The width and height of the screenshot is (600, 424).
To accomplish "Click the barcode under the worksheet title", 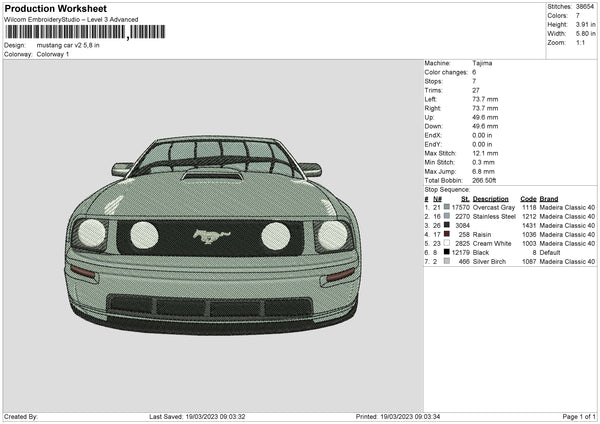I will point(85,32).
